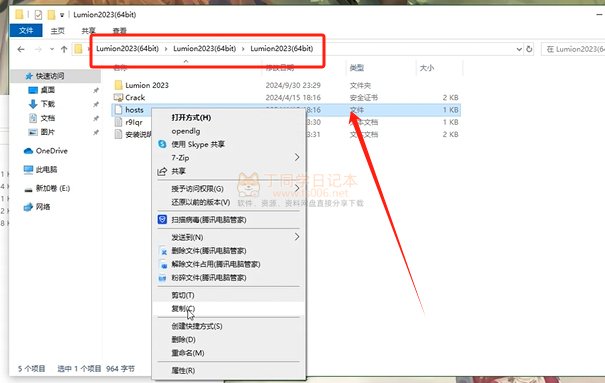Open the 文件 ribbon tab
The image size is (605, 383).
coord(26,30)
